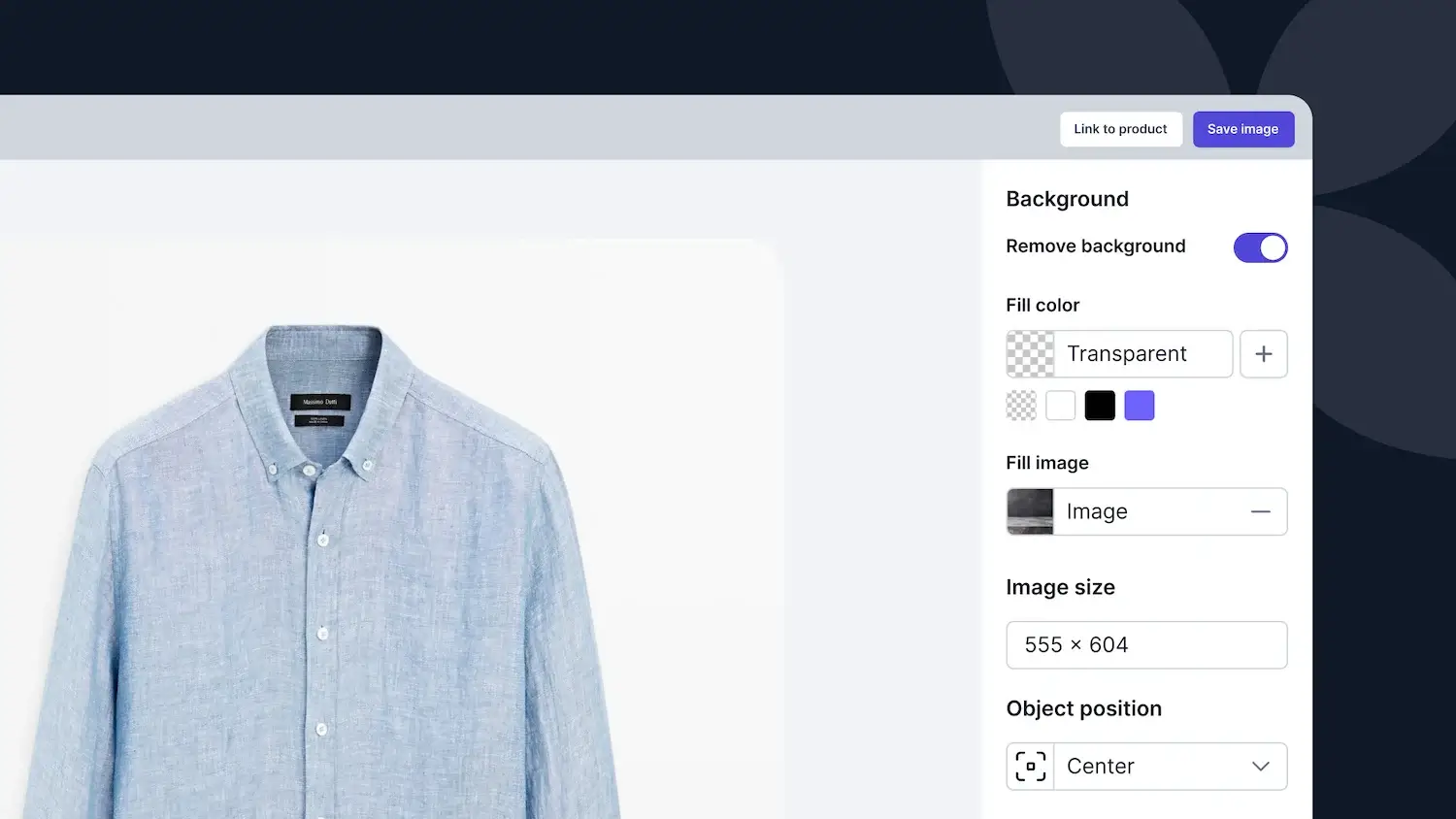
Task: Click the Save image button
Action: click(1242, 129)
